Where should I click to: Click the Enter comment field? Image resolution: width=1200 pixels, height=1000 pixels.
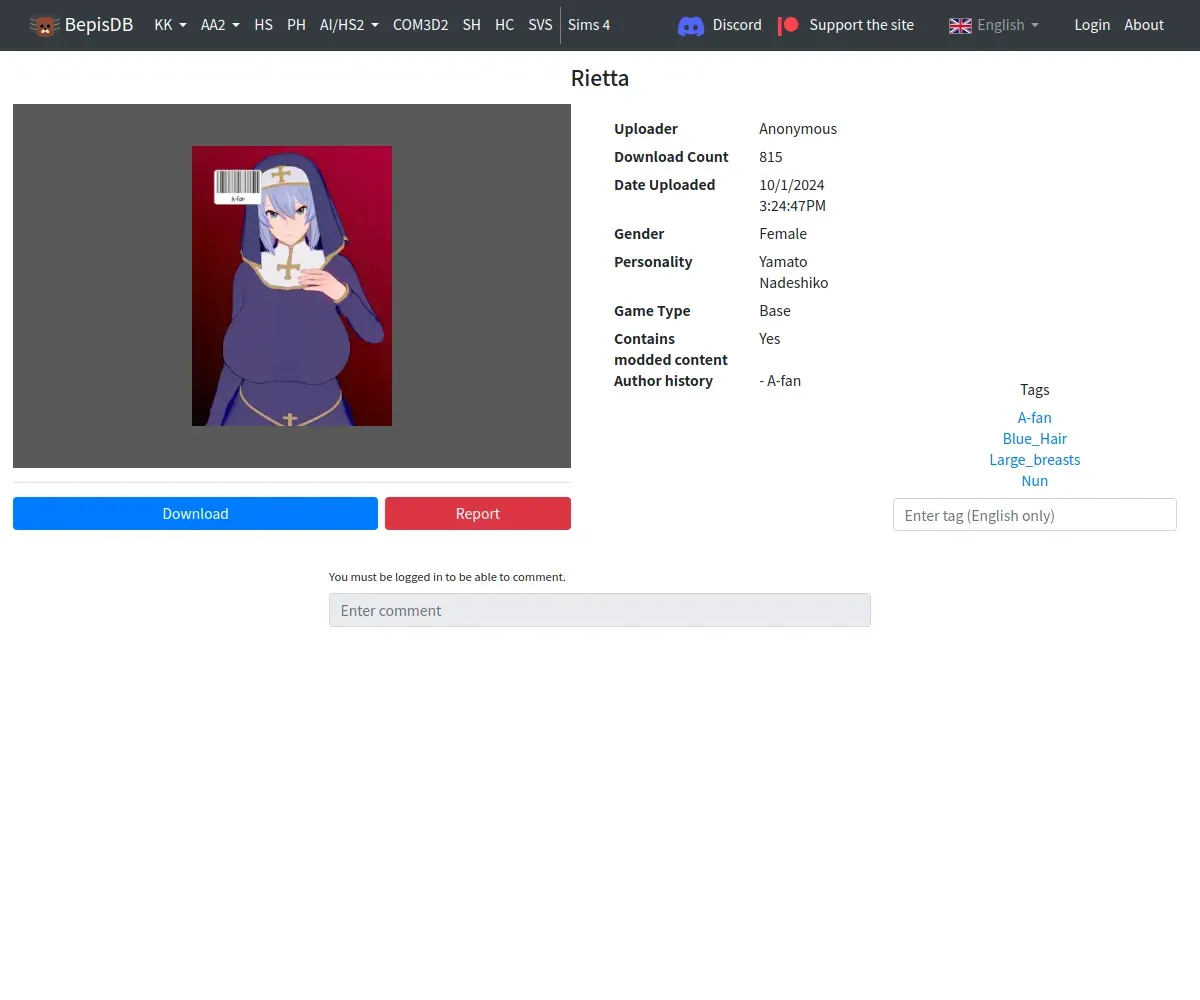[600, 610]
